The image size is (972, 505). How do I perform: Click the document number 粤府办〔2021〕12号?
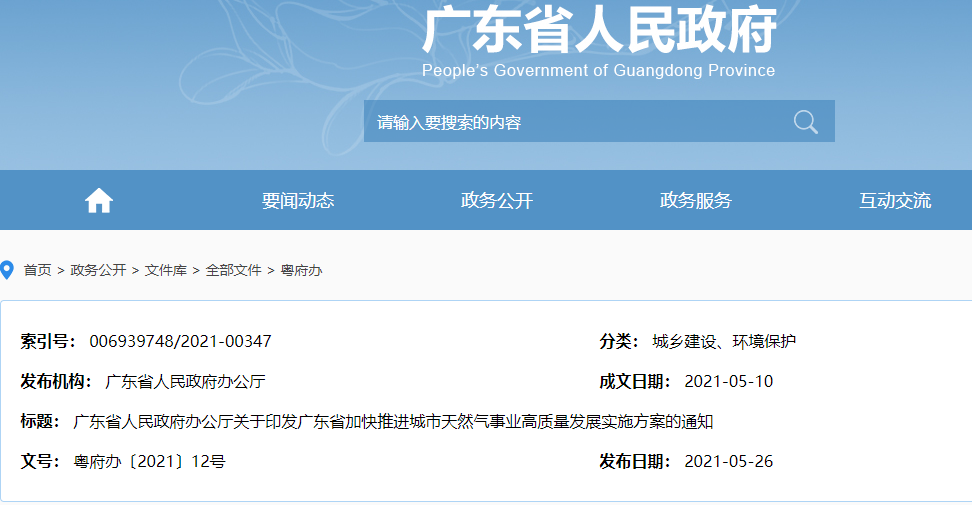[x=149, y=462]
